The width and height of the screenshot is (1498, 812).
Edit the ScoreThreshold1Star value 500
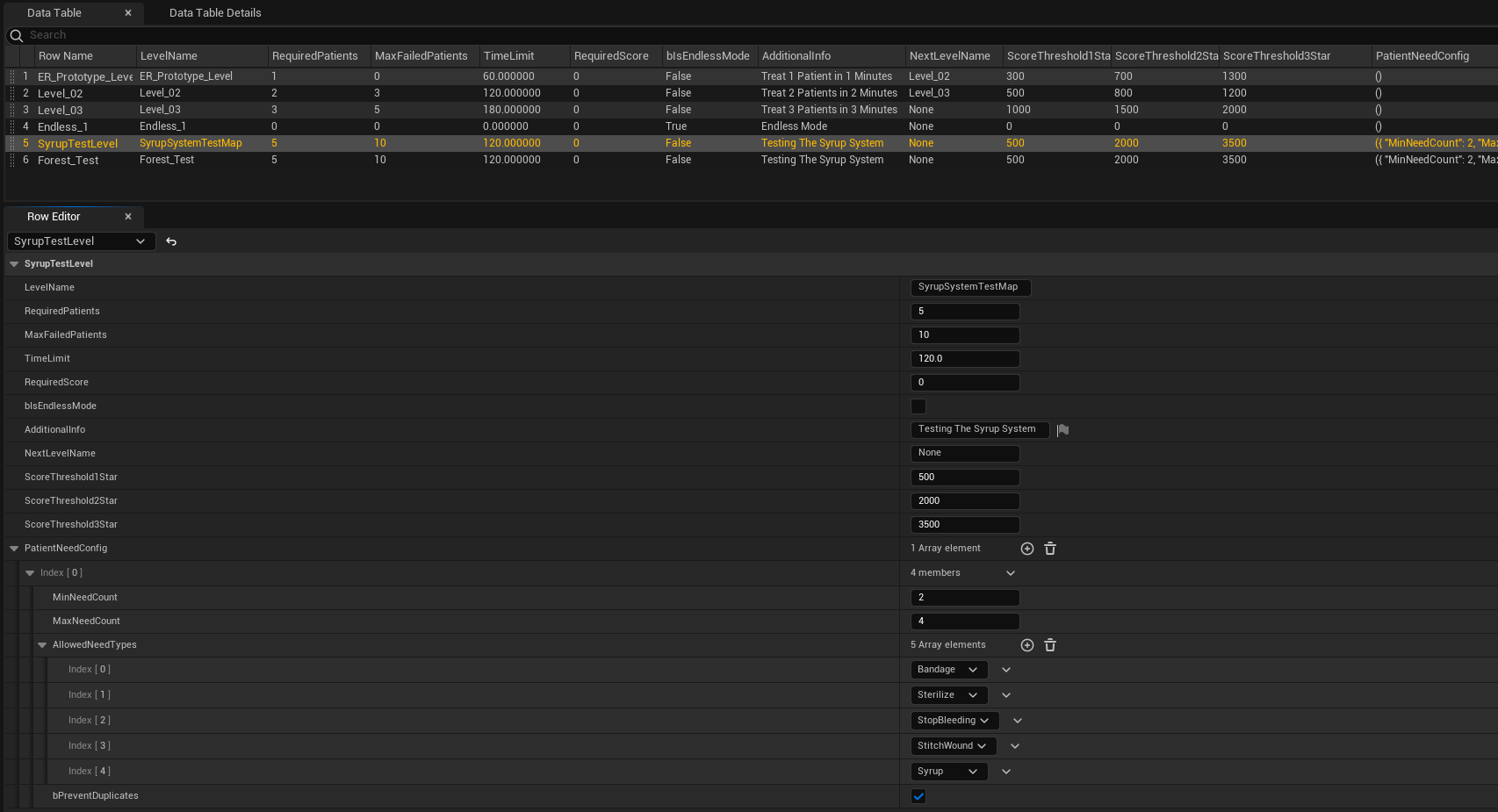coord(965,478)
